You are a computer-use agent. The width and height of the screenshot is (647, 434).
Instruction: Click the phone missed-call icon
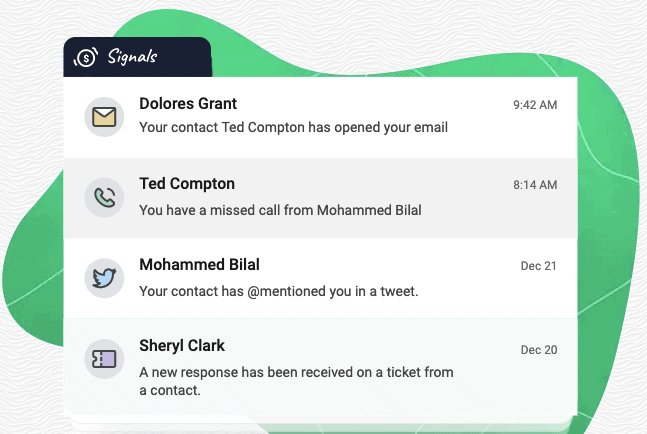coord(104,198)
